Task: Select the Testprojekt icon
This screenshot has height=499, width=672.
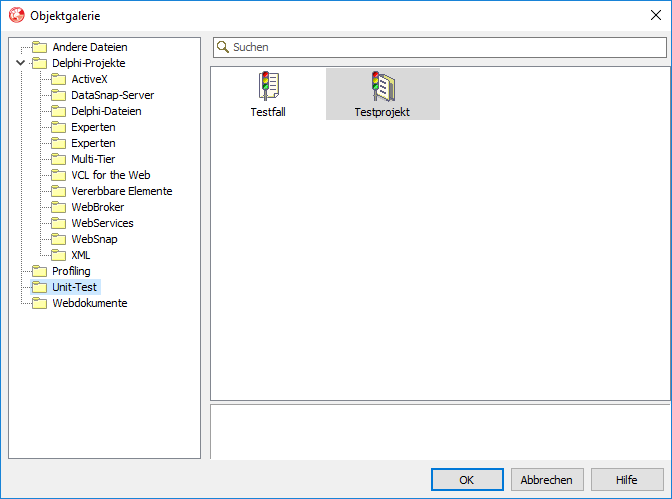Action: click(382, 86)
